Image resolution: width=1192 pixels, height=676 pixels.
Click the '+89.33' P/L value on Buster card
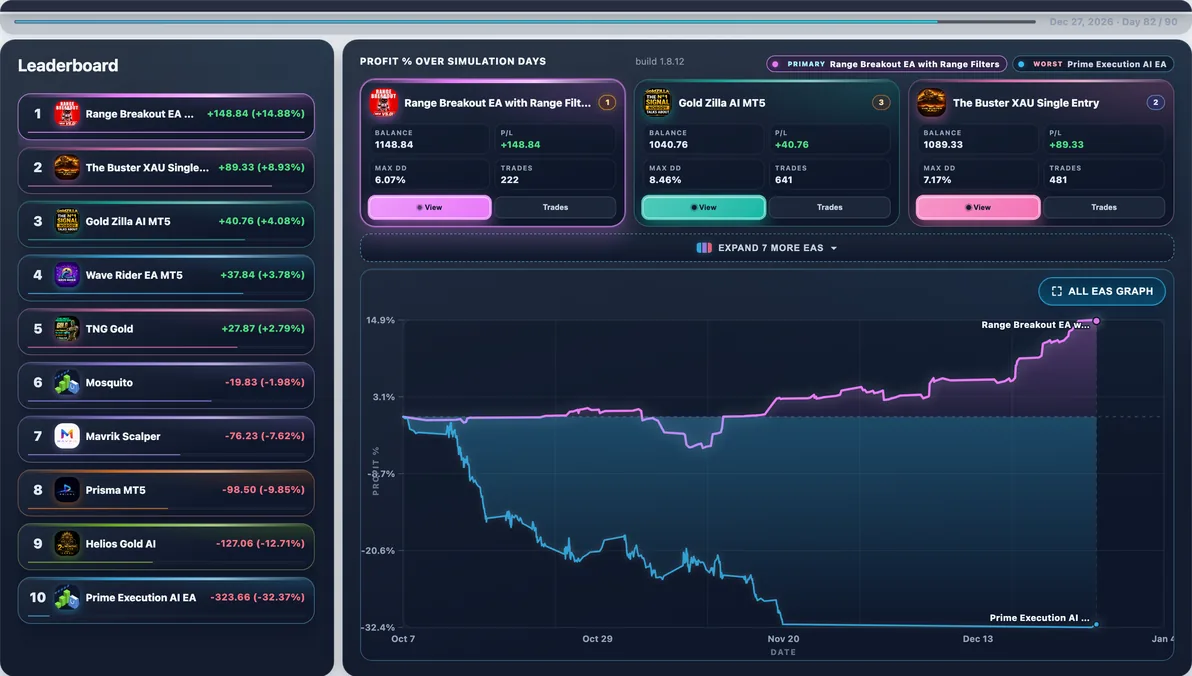pos(1067,144)
